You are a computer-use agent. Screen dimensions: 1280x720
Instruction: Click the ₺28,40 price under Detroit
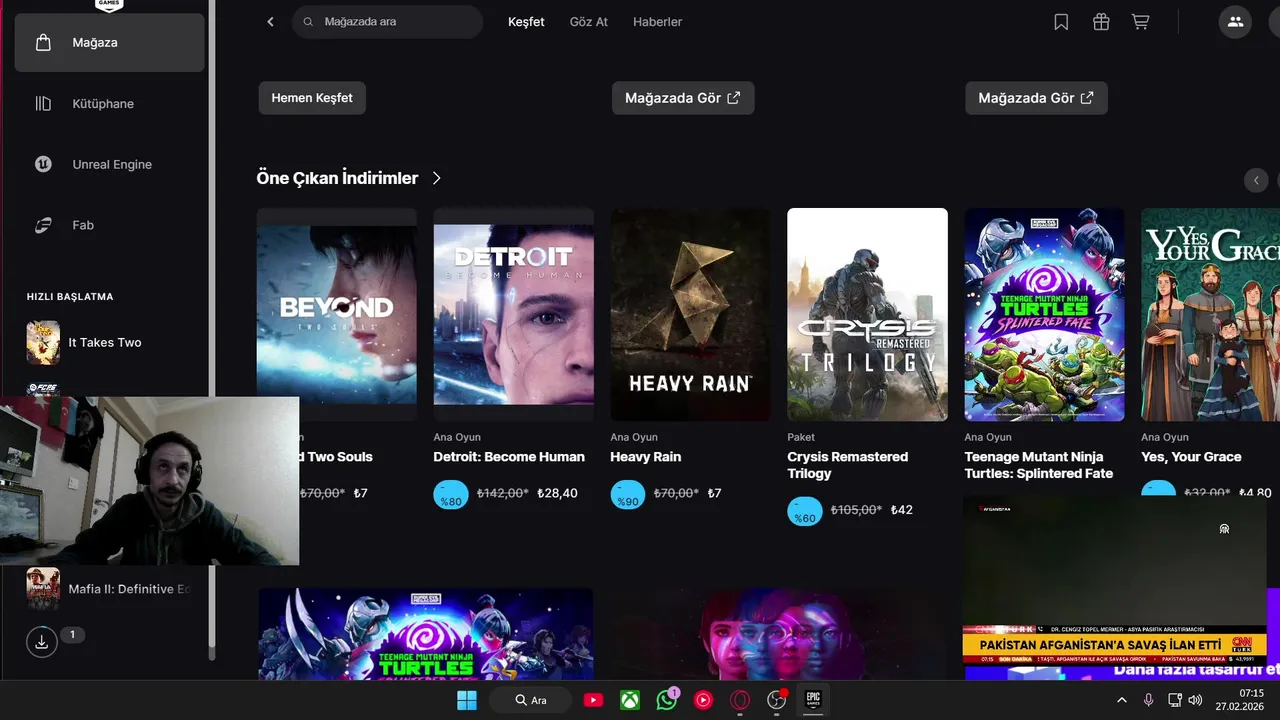(557, 493)
